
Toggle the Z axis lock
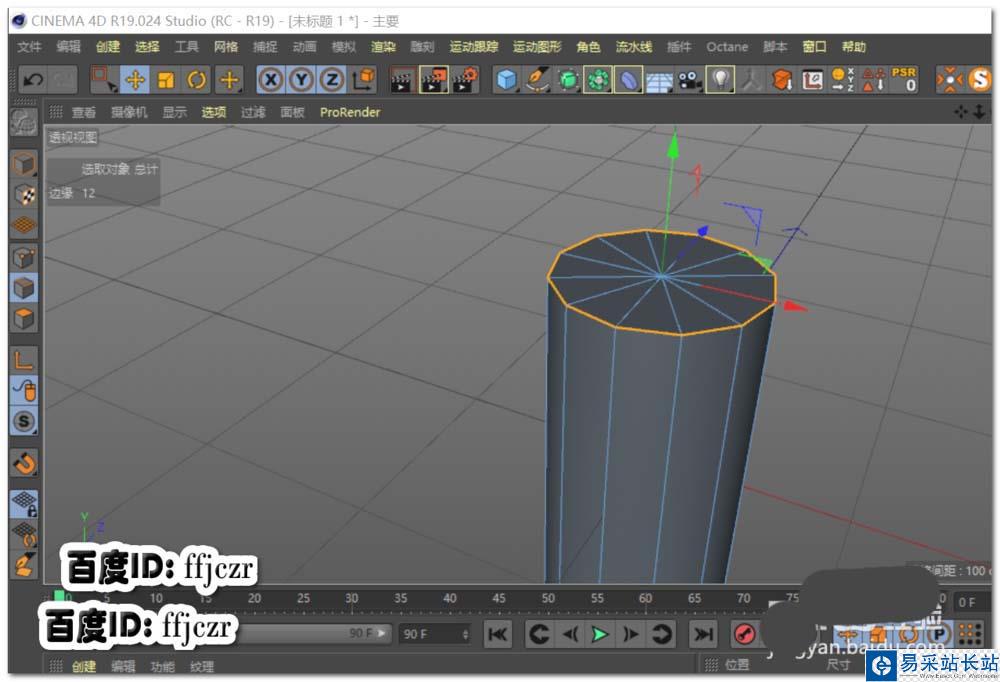[331, 80]
